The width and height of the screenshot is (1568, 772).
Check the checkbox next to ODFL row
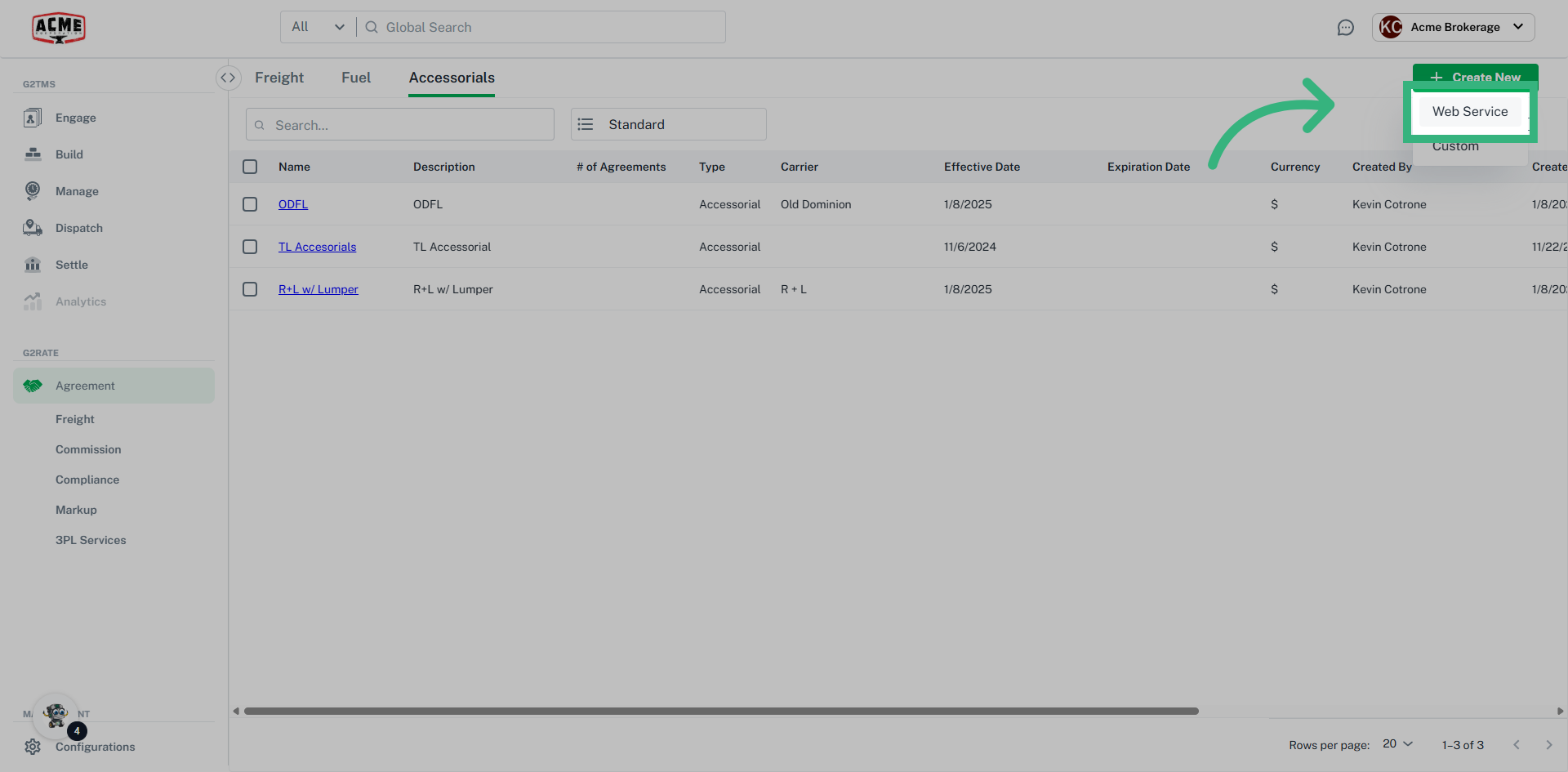point(250,204)
